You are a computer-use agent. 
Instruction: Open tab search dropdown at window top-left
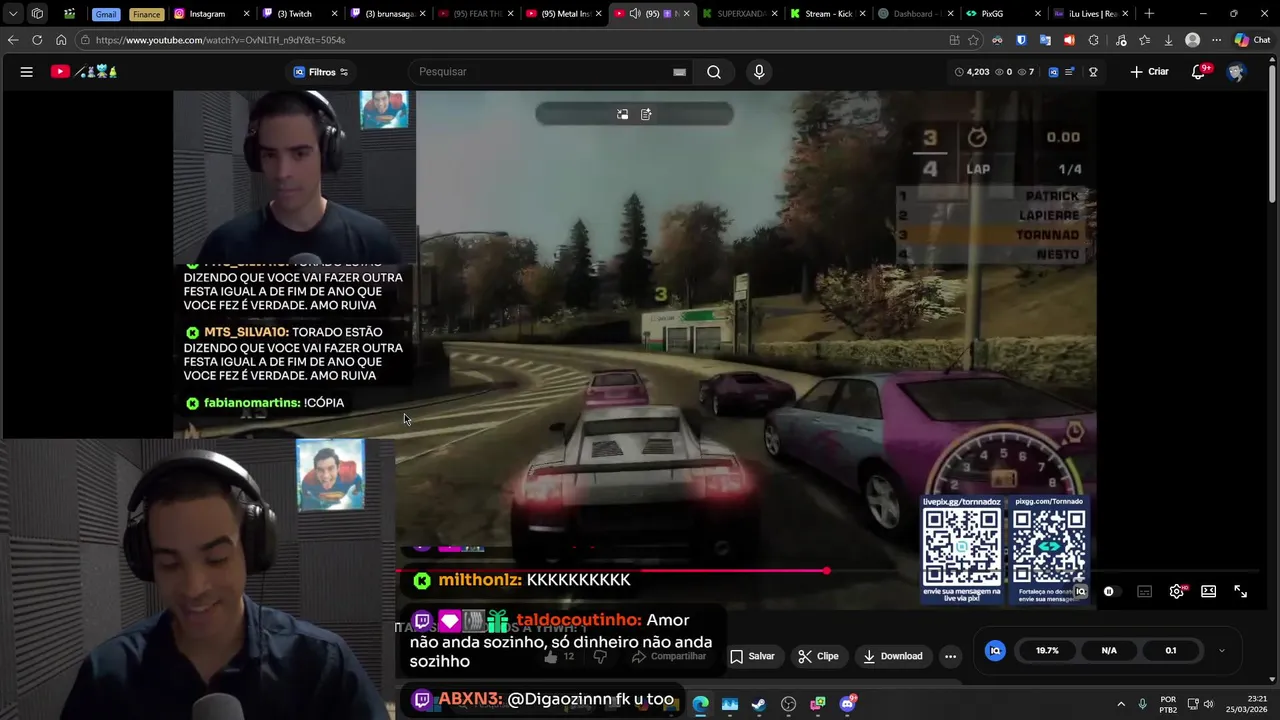coord(13,14)
